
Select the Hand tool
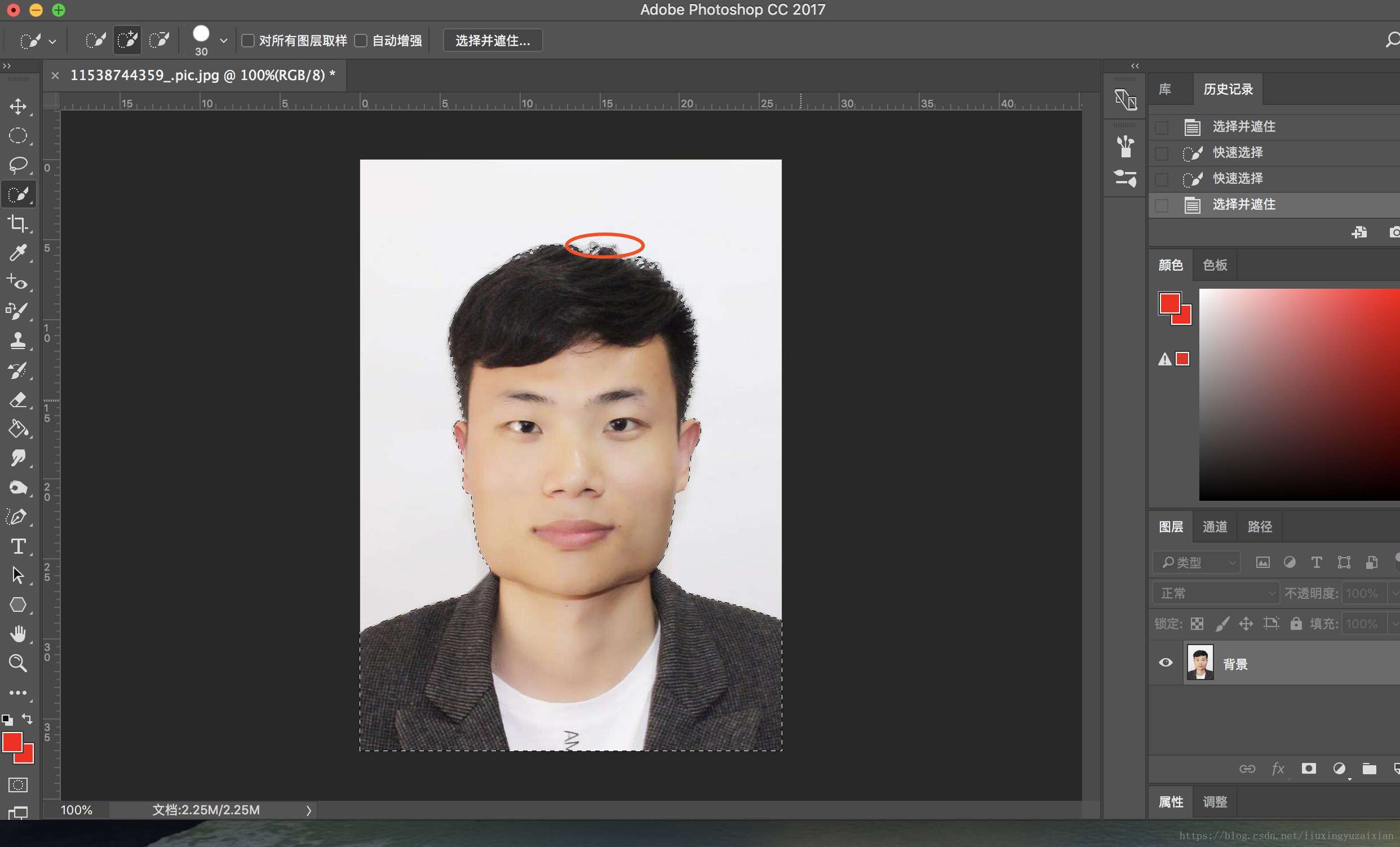(18, 634)
